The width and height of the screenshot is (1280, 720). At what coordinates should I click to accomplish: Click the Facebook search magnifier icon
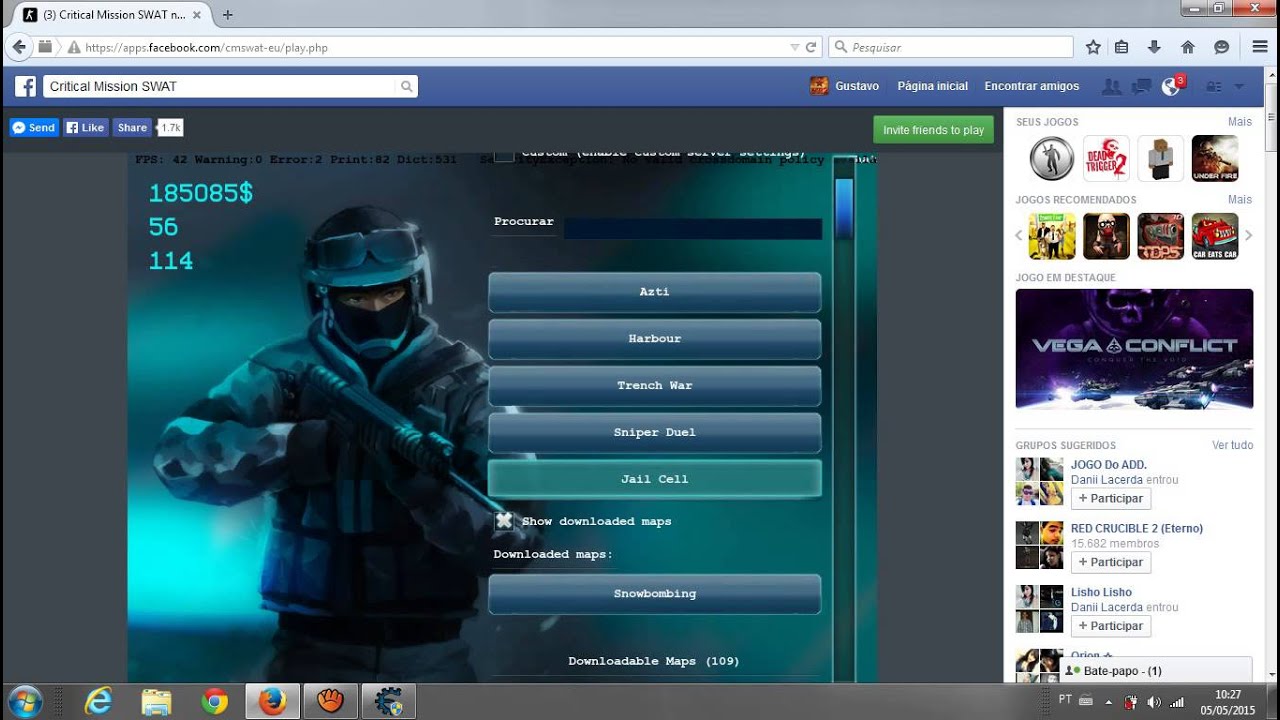[406, 86]
